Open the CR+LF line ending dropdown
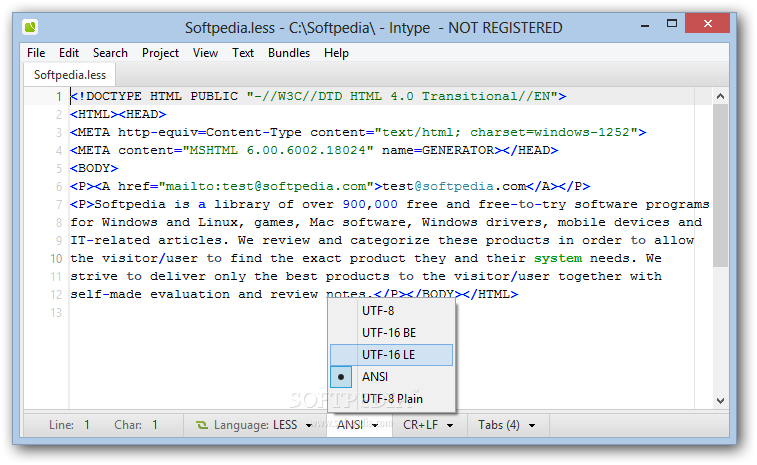The image size is (757, 465). tap(429, 425)
